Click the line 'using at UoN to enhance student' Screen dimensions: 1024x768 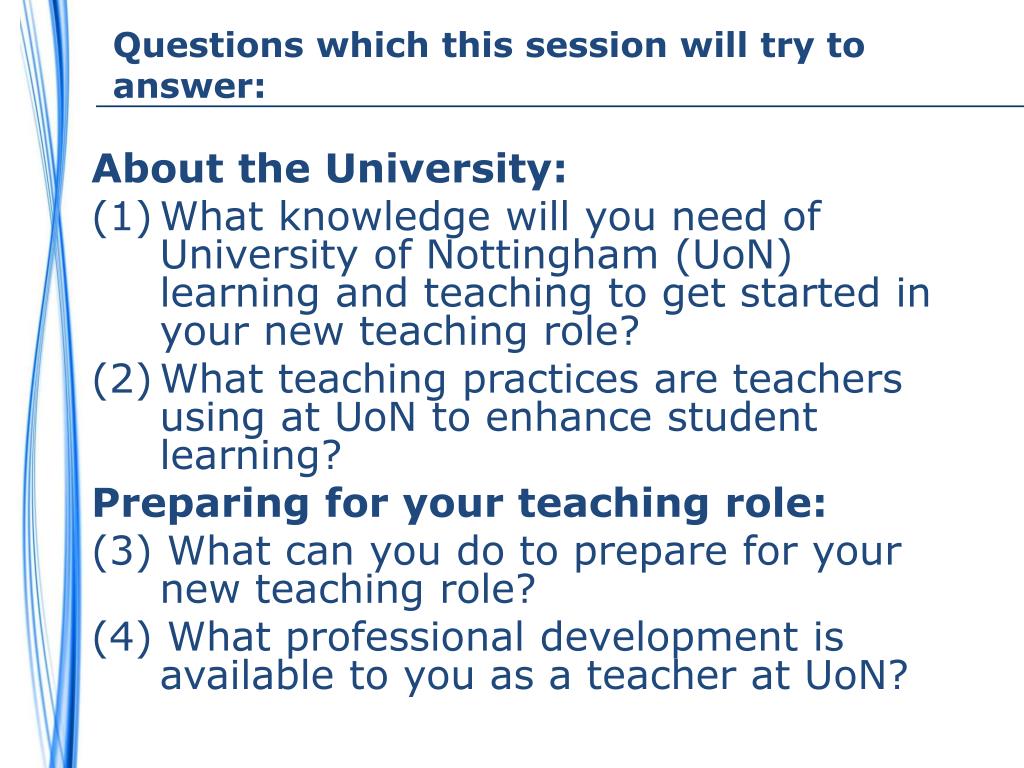488,417
